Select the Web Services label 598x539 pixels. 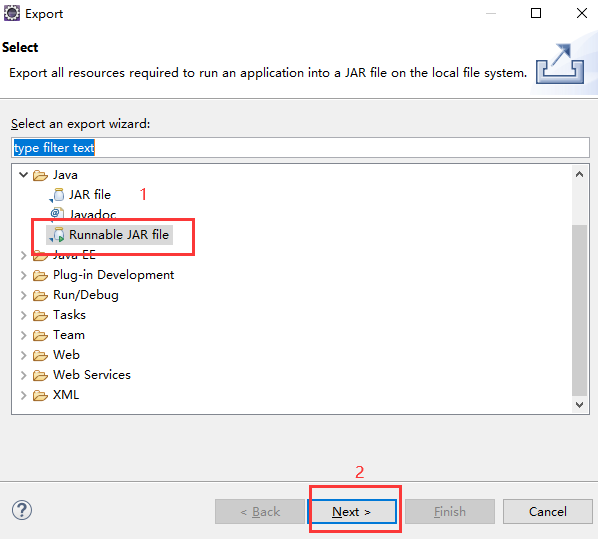[x=92, y=375]
